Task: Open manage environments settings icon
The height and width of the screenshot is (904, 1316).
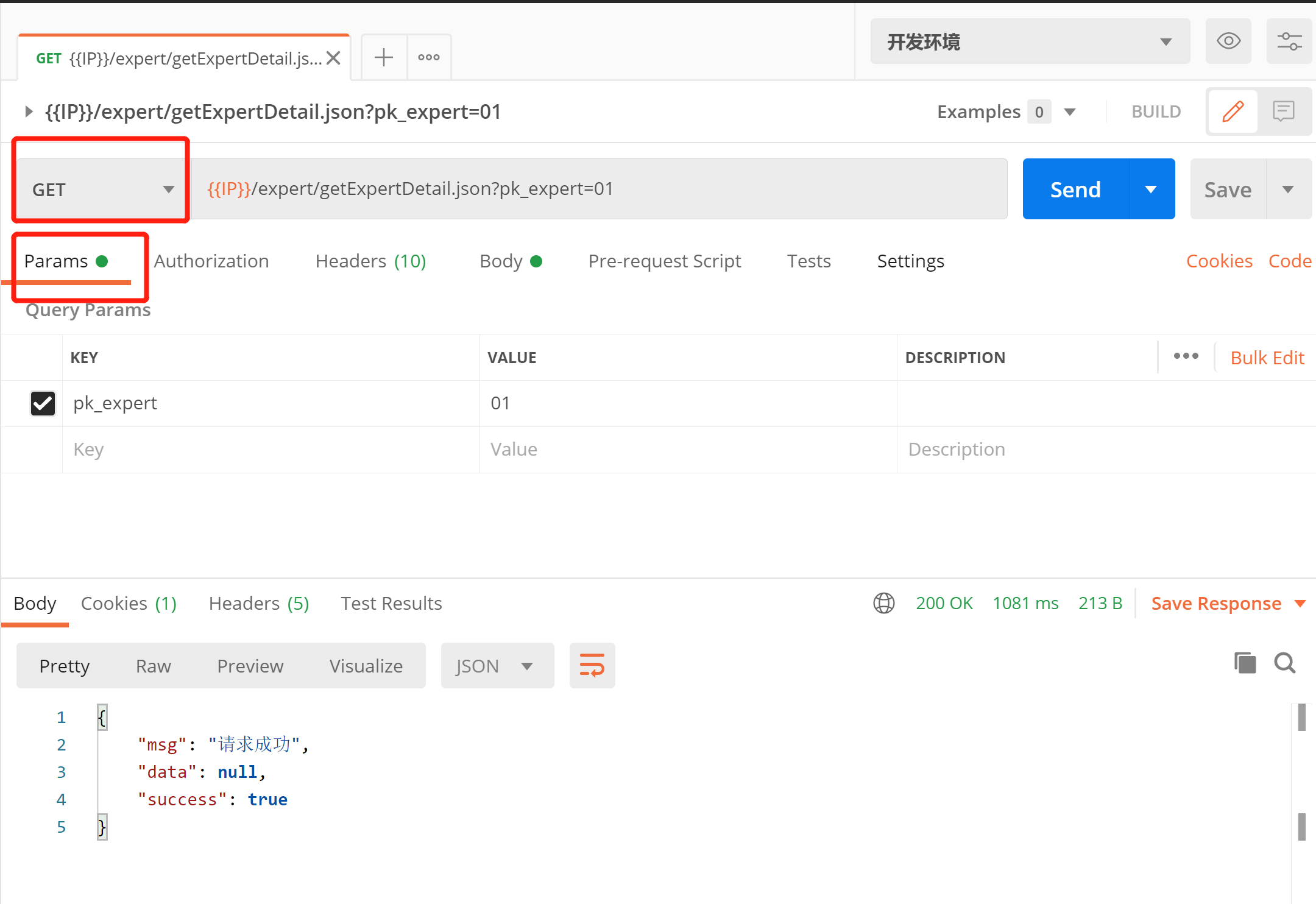Action: click(x=1289, y=41)
